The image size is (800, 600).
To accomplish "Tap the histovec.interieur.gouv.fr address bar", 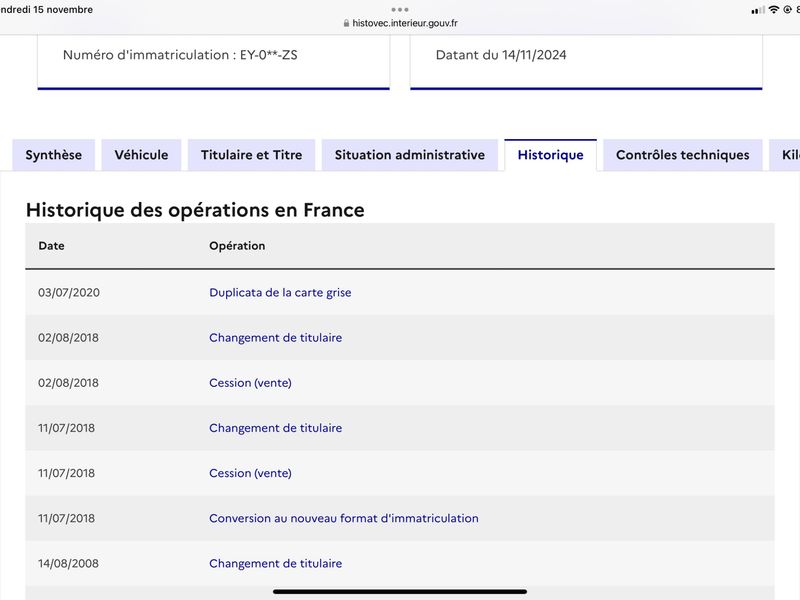I will (x=400, y=23).
